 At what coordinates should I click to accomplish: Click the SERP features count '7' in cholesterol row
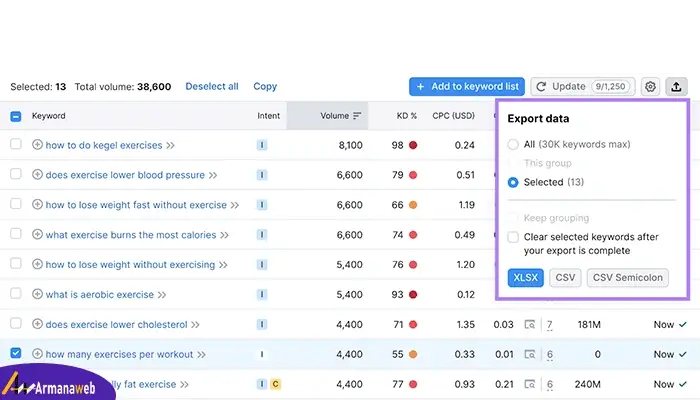pos(550,325)
